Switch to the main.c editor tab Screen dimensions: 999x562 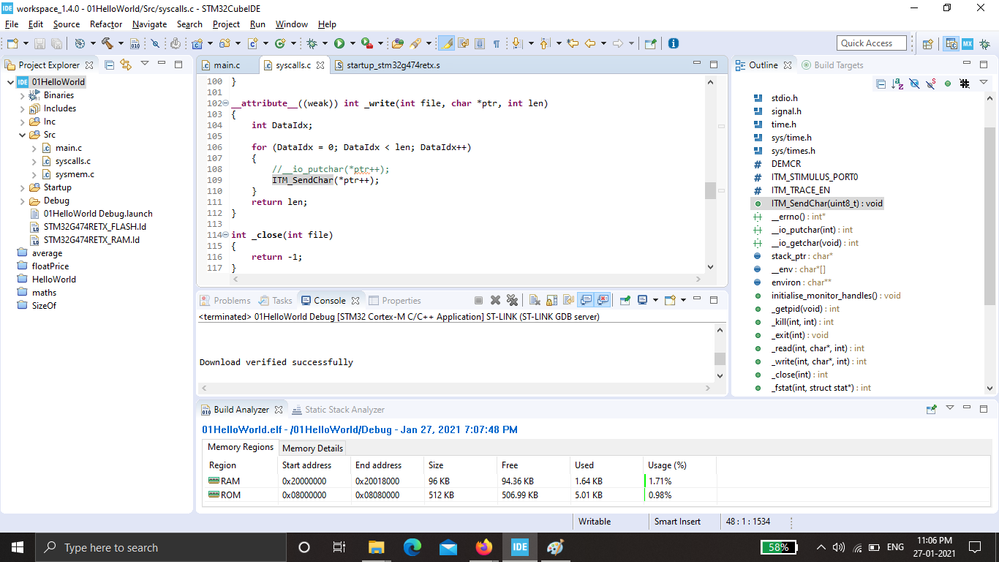click(227, 65)
